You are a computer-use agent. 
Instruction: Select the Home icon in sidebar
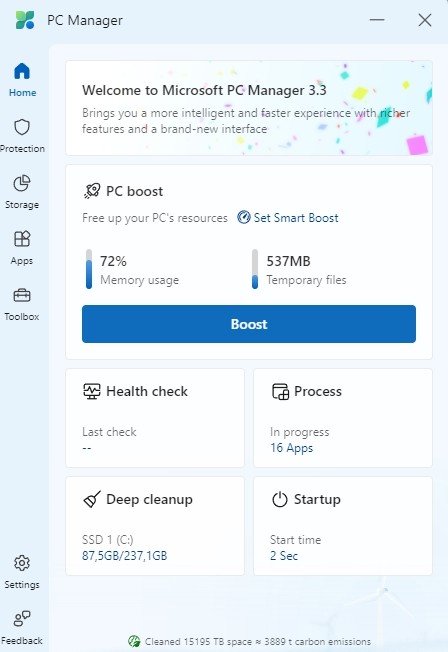tap(22, 71)
